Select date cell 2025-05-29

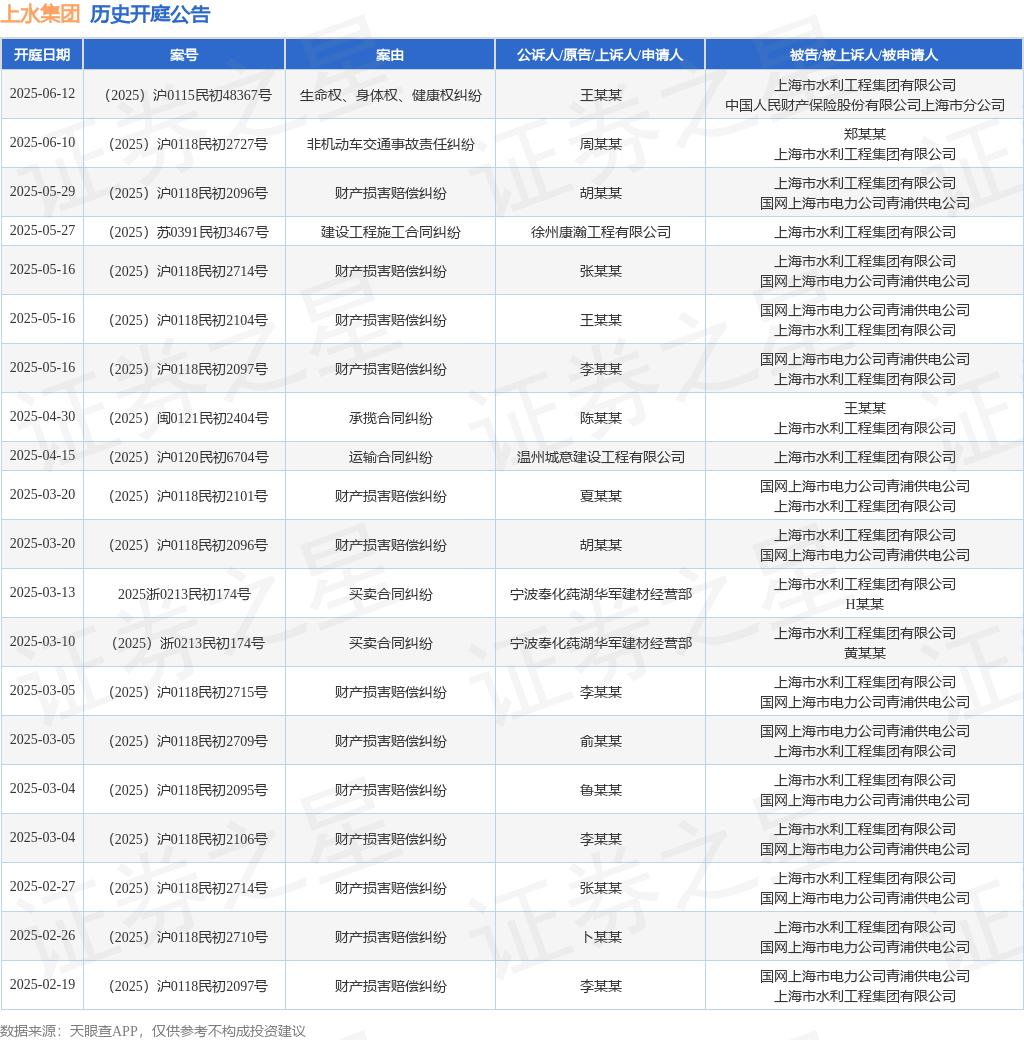coord(42,192)
